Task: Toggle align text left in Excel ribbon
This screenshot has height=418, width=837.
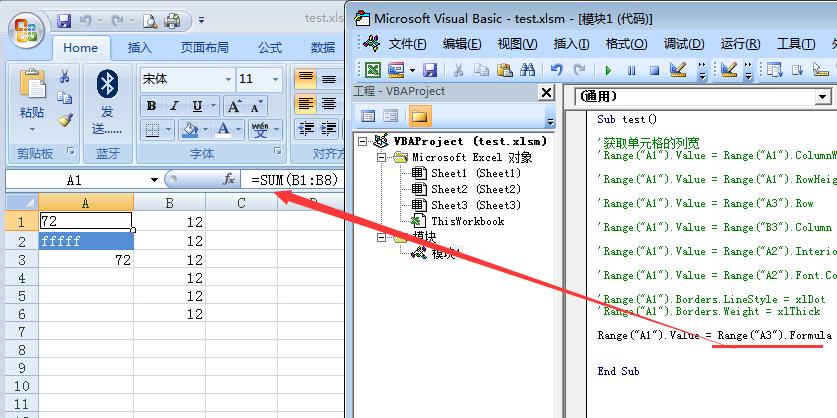Action: tap(306, 104)
